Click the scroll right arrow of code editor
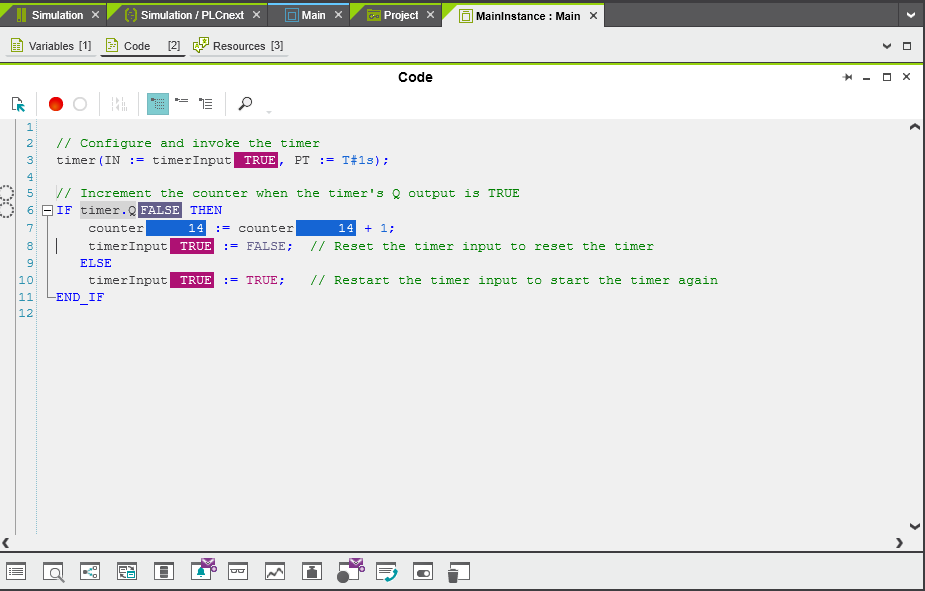Viewport: 925px width, 591px height. point(899,543)
